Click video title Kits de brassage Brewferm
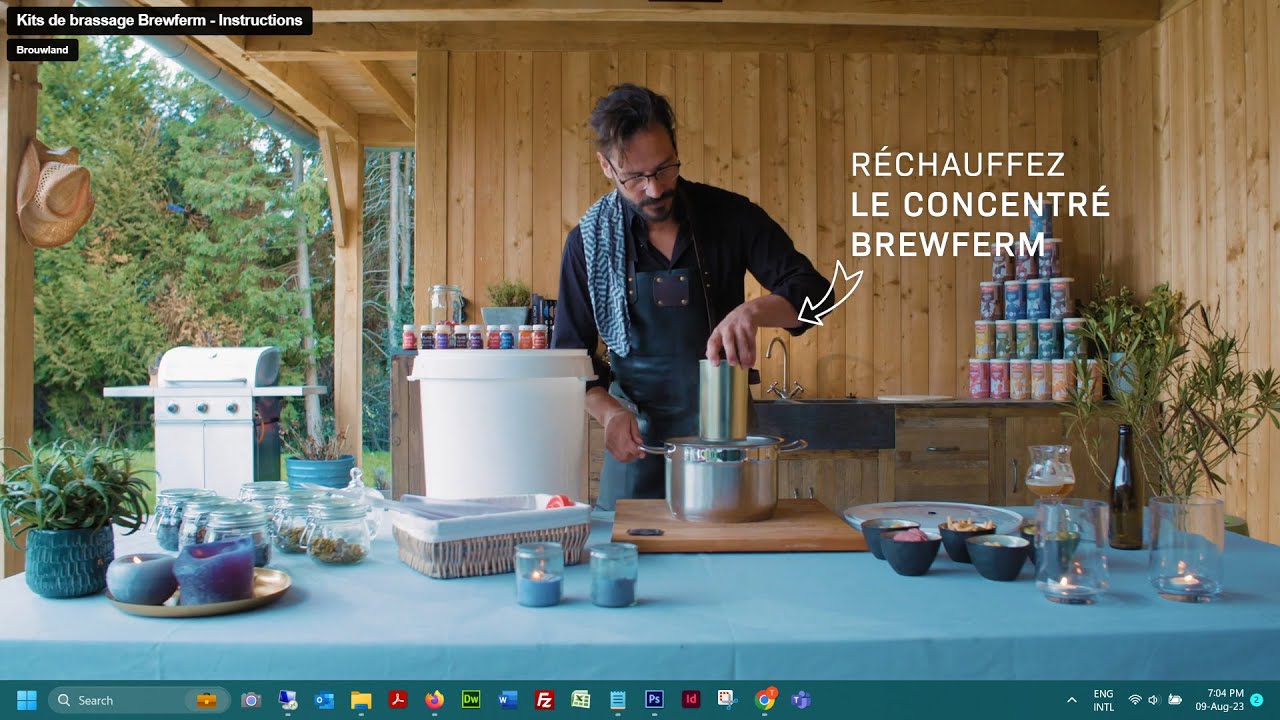The height and width of the screenshot is (720, 1280). [159, 20]
